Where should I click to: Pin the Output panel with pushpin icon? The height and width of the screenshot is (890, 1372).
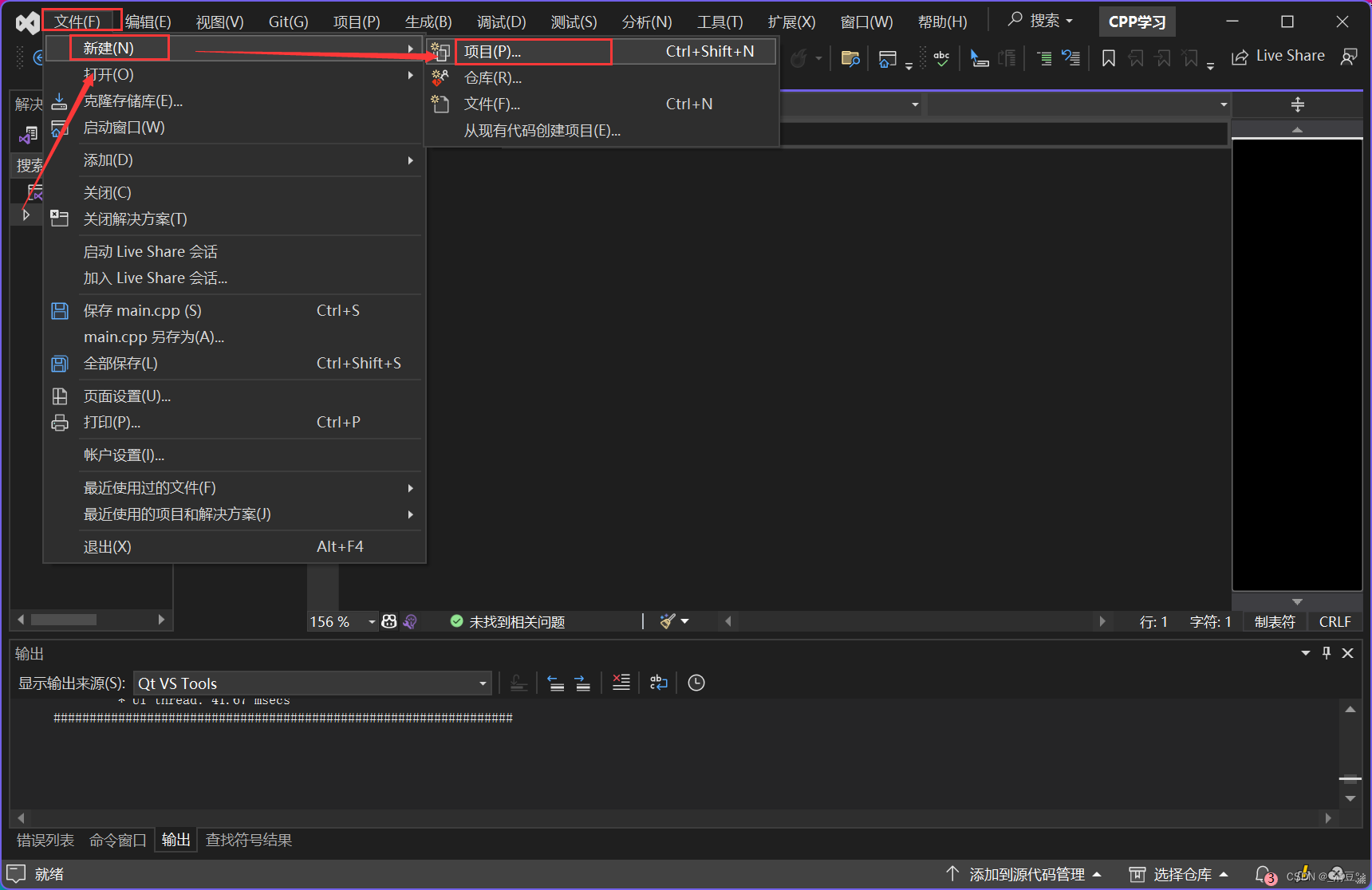[x=1327, y=653]
